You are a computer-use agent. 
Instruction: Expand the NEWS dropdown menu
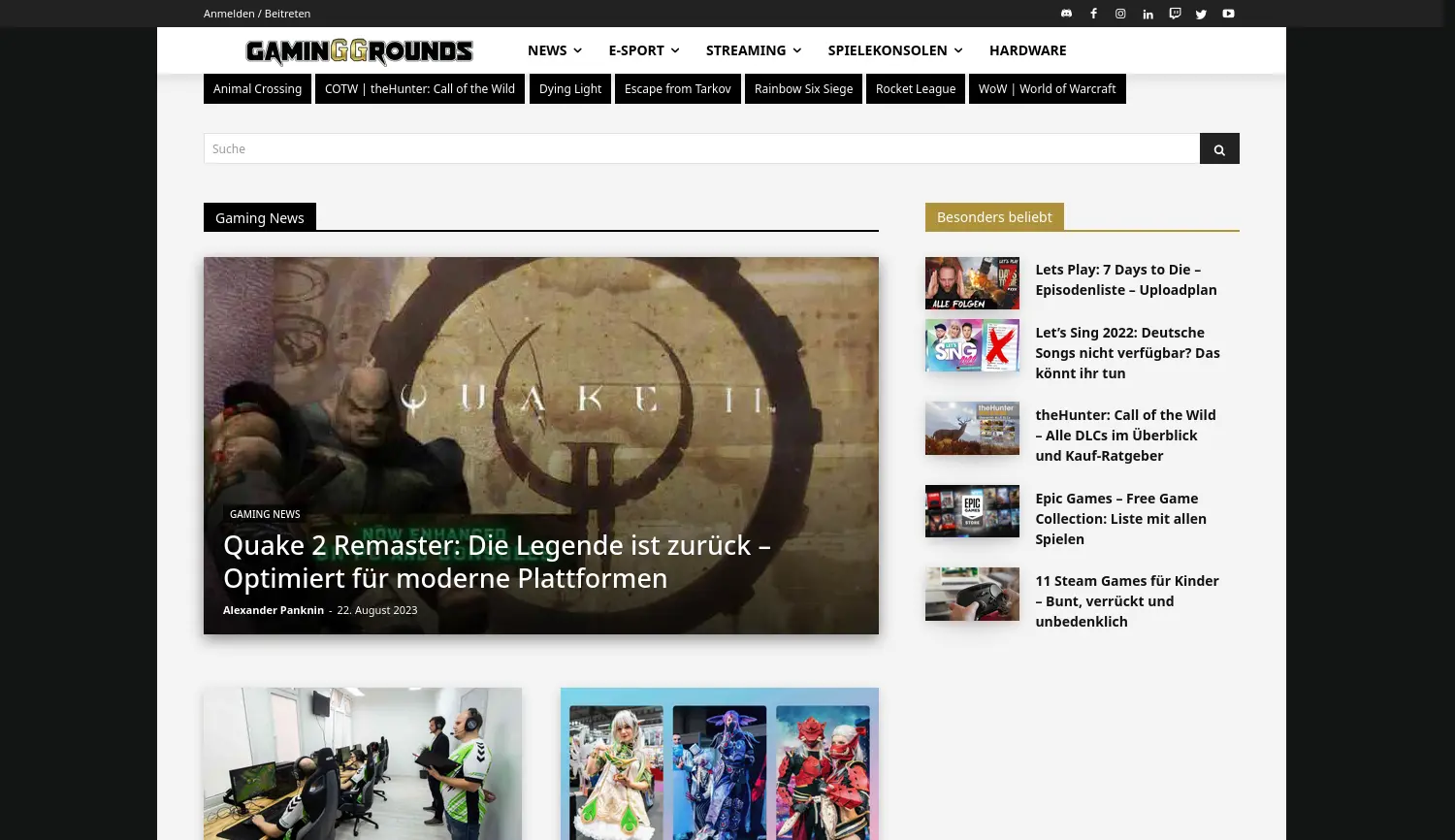click(547, 49)
